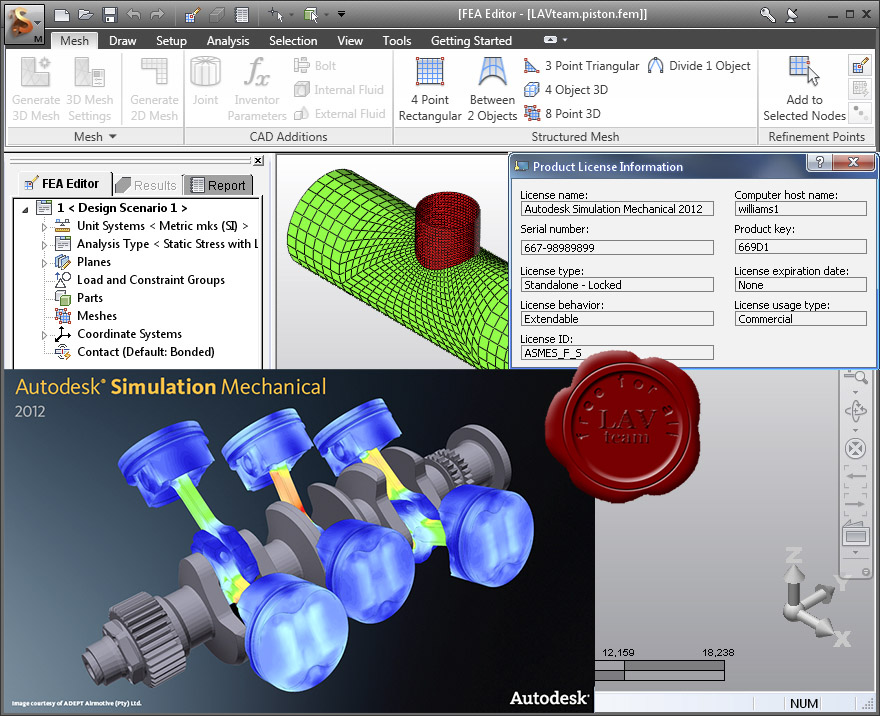Save file with floppy disk icon
The image size is (880, 716).
point(109,15)
